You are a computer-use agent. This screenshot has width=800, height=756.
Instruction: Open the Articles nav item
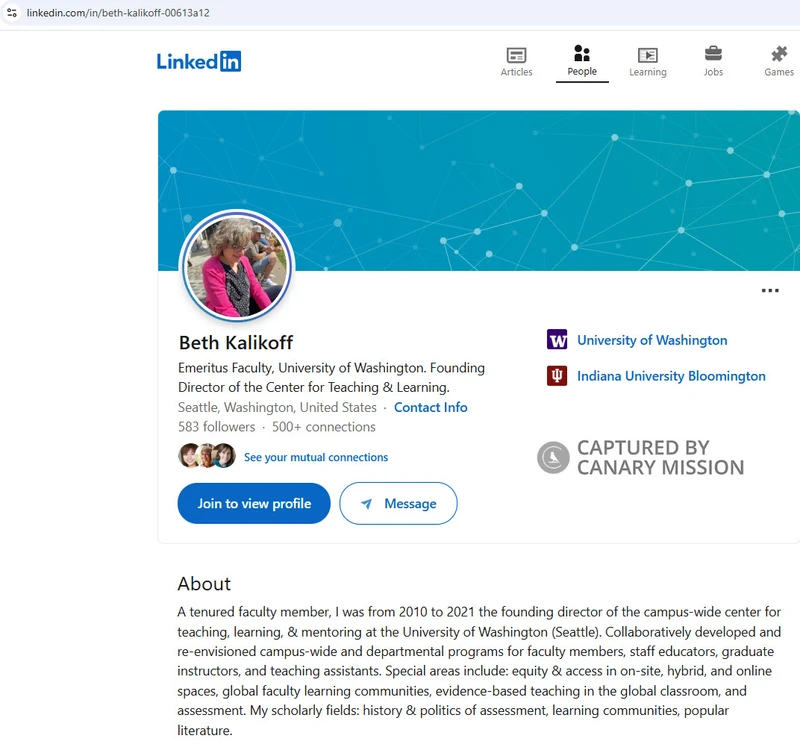tap(516, 62)
